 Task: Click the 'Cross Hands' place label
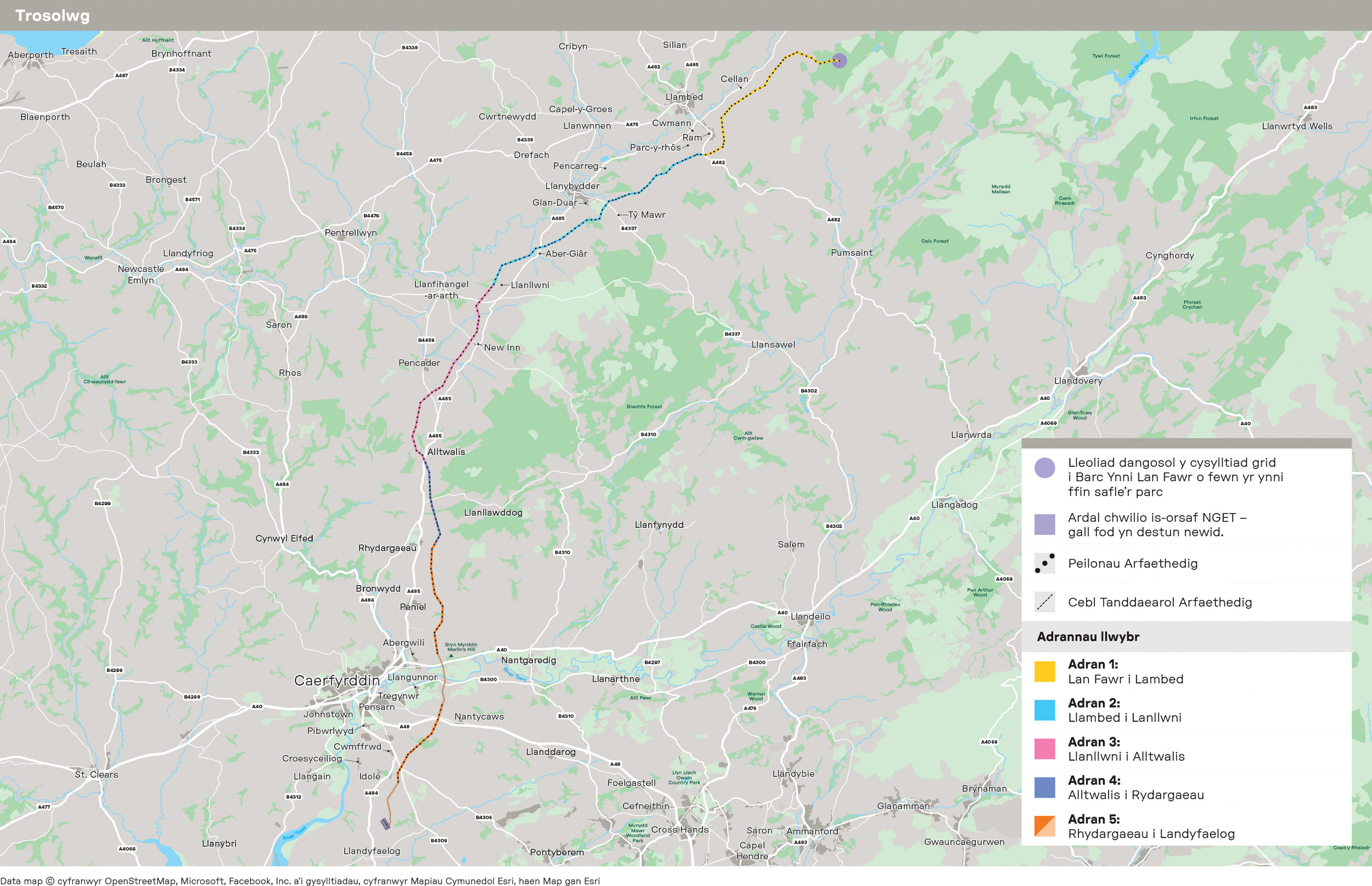click(679, 829)
